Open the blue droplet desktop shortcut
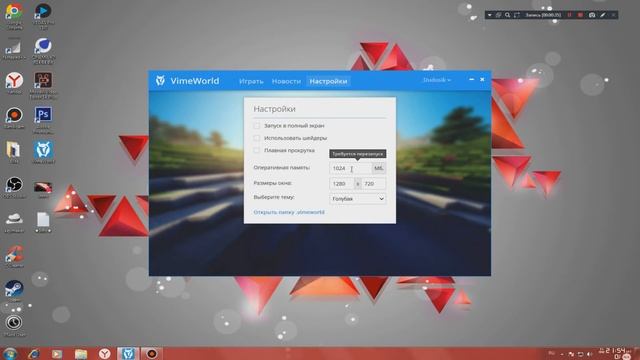The image size is (640, 360). click(43, 46)
